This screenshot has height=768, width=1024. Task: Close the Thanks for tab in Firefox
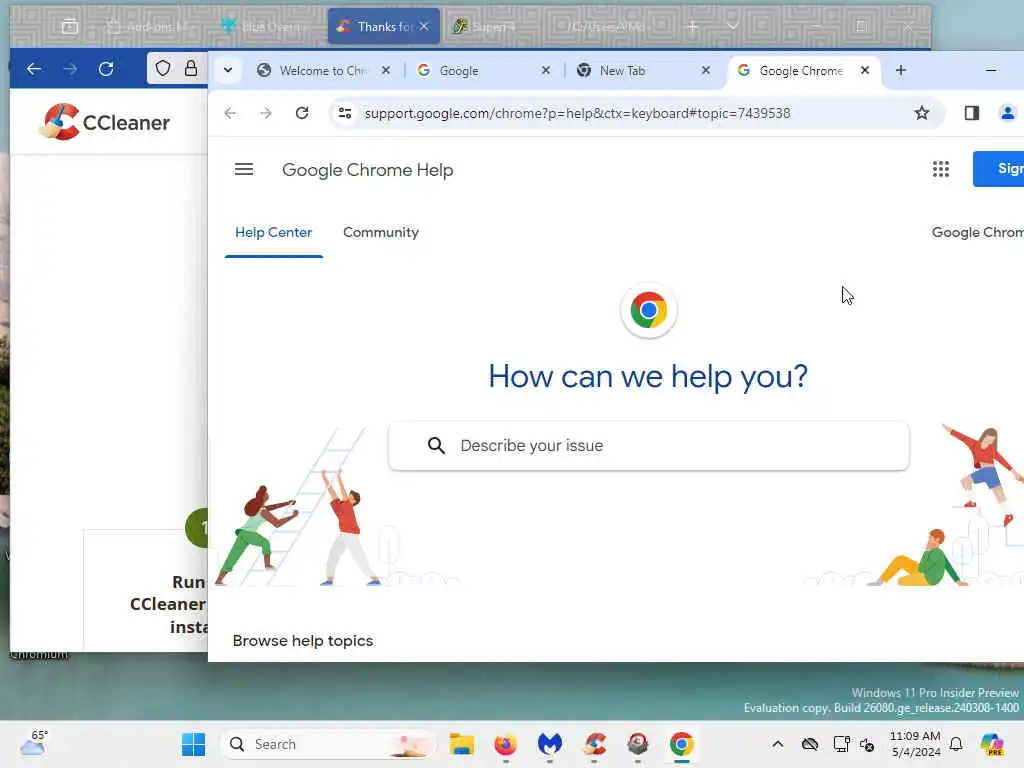click(x=424, y=27)
